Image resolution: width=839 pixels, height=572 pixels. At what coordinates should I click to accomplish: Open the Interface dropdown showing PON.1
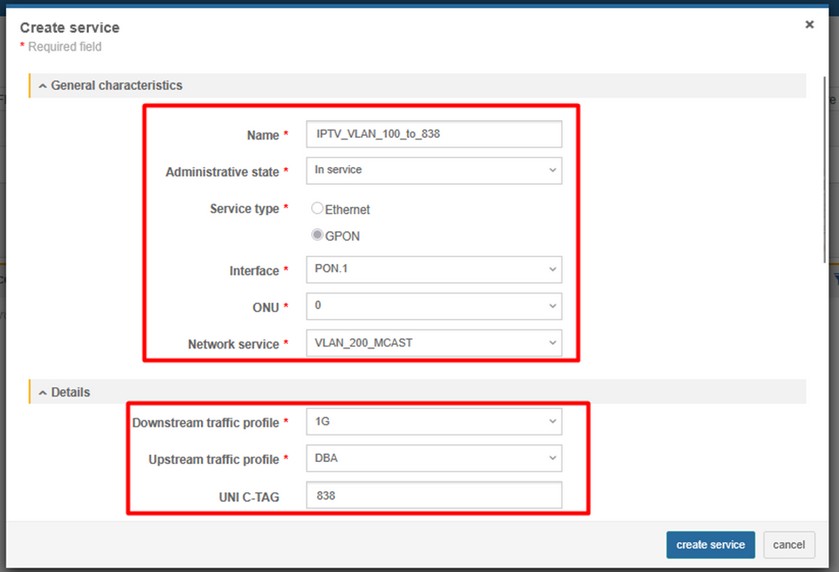434,270
